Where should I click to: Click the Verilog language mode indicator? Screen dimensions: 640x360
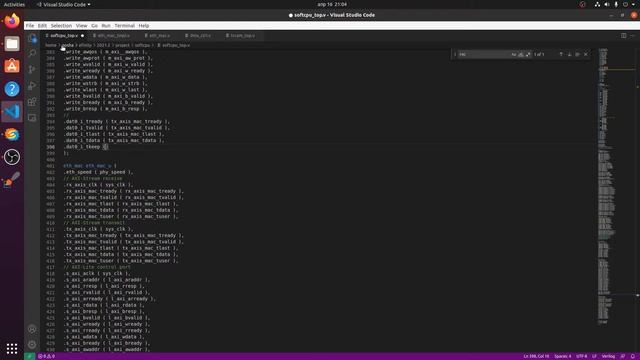click(x=608, y=356)
